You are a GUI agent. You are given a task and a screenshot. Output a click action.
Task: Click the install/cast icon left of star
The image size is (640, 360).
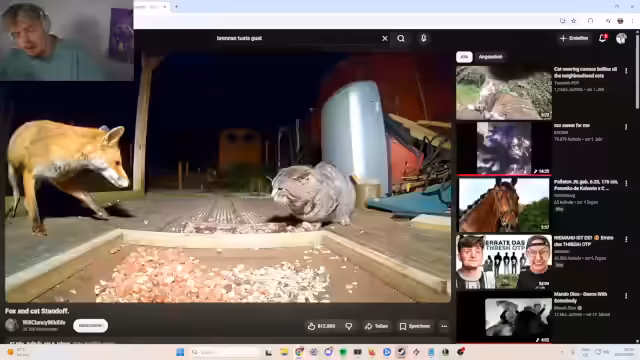(x=562, y=21)
